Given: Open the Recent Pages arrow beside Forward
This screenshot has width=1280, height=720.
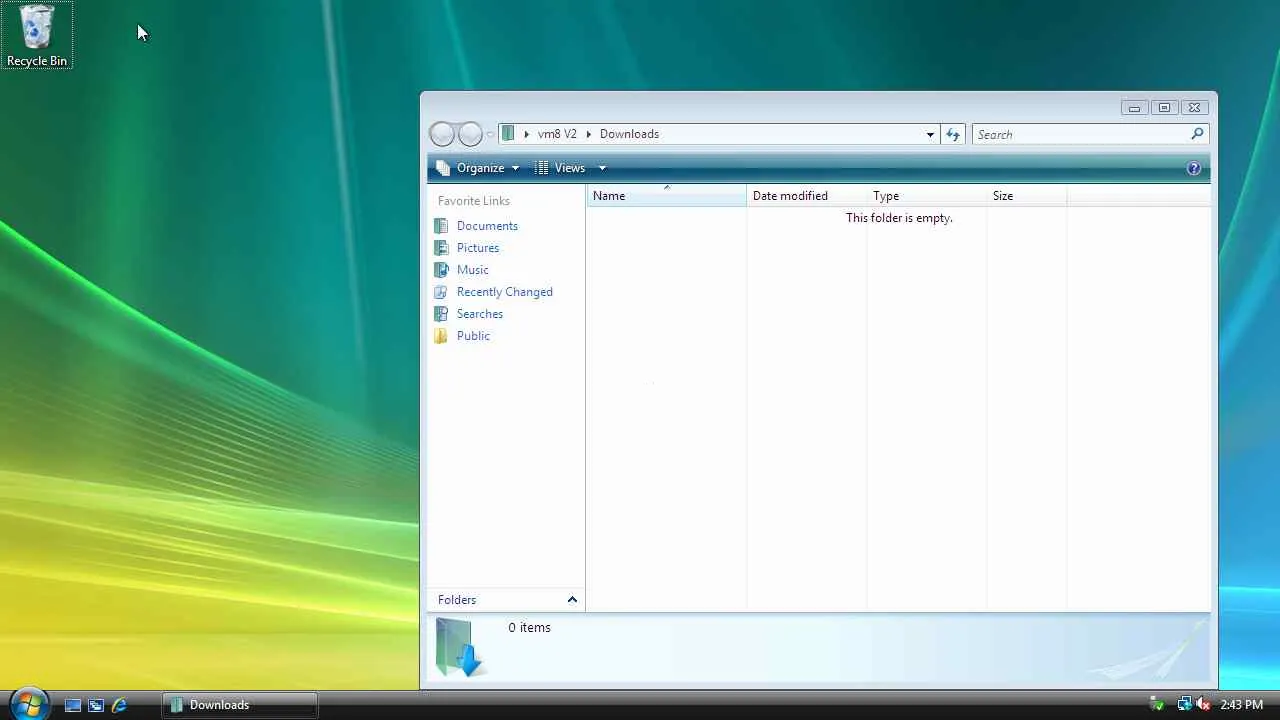Looking at the screenshot, I should [x=490, y=134].
